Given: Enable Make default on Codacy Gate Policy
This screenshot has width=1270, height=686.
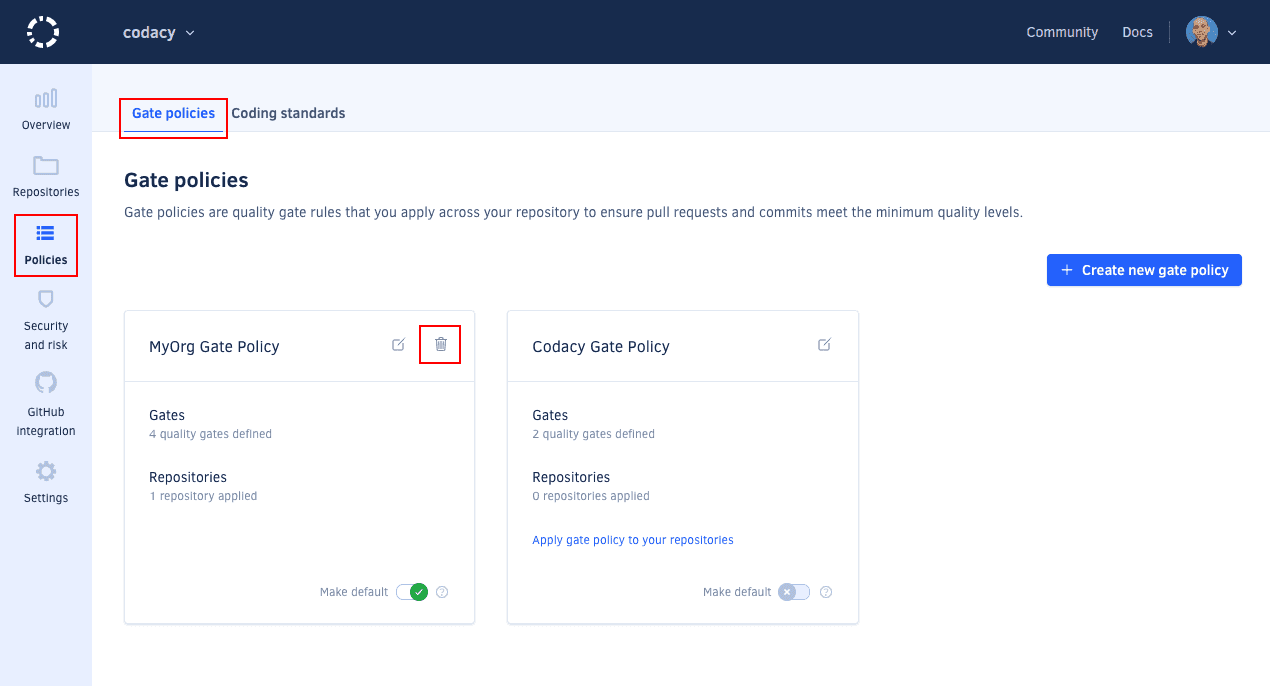Looking at the screenshot, I should click(795, 592).
